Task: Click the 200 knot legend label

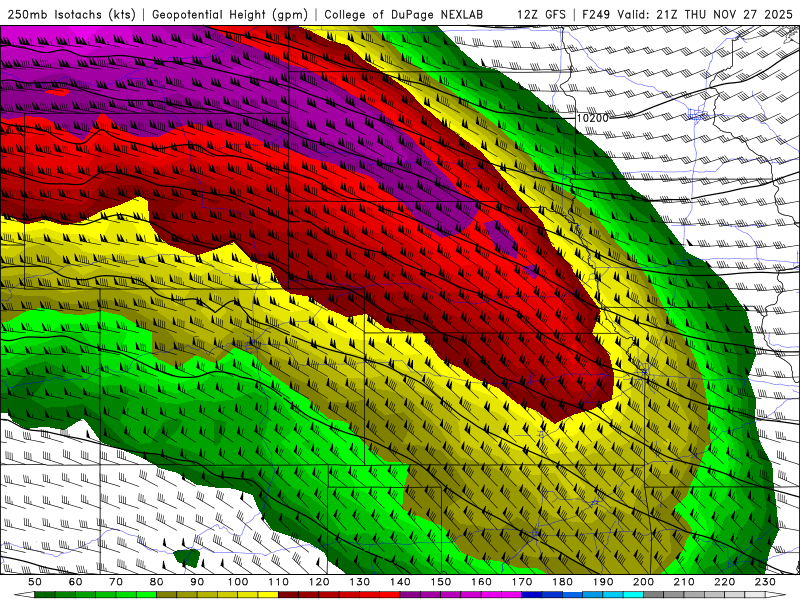Action: coord(643,582)
